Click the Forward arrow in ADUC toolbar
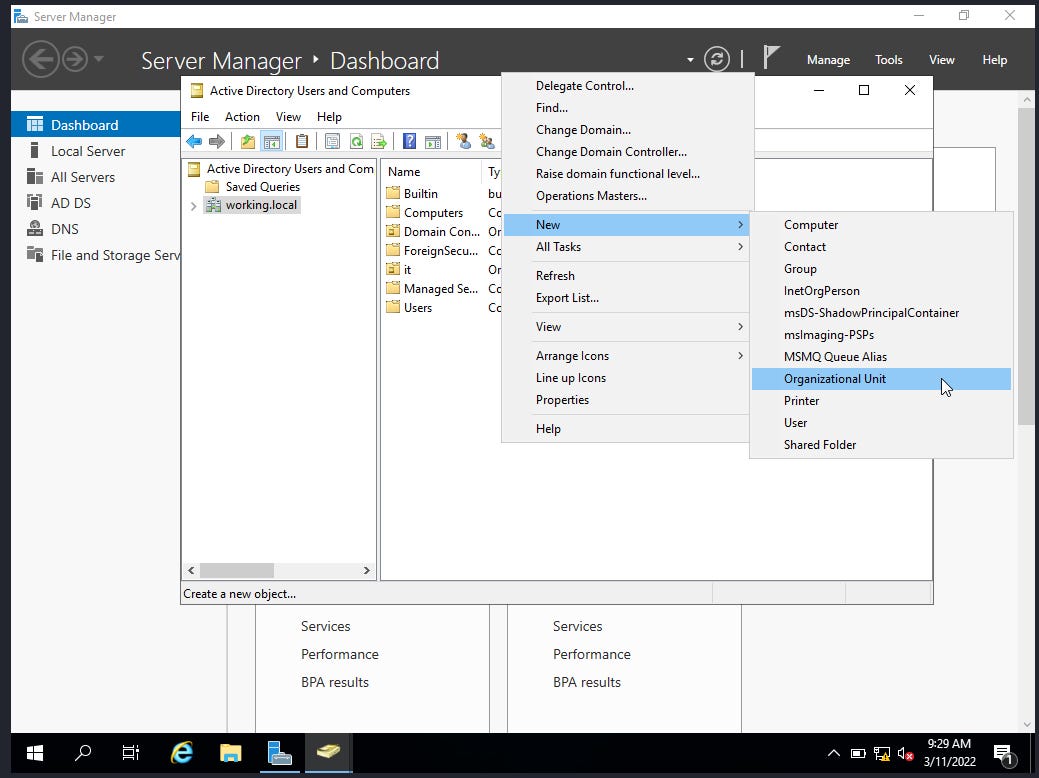This screenshot has height=778, width=1039. [217, 141]
